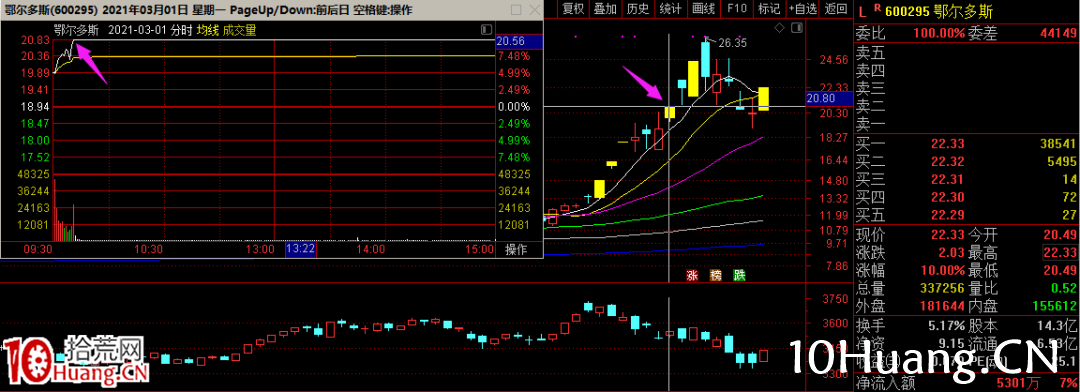Open the 历史 history view
This screenshot has width=1080, height=392.
(x=638, y=8)
